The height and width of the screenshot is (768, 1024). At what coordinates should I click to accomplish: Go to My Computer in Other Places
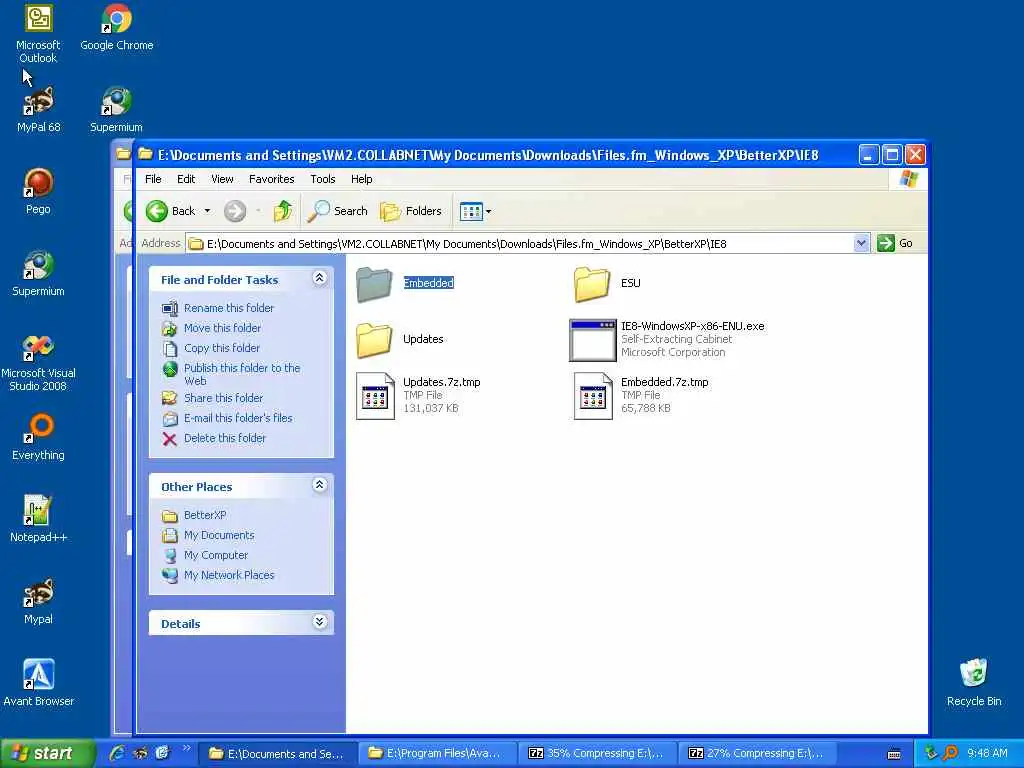pos(216,555)
